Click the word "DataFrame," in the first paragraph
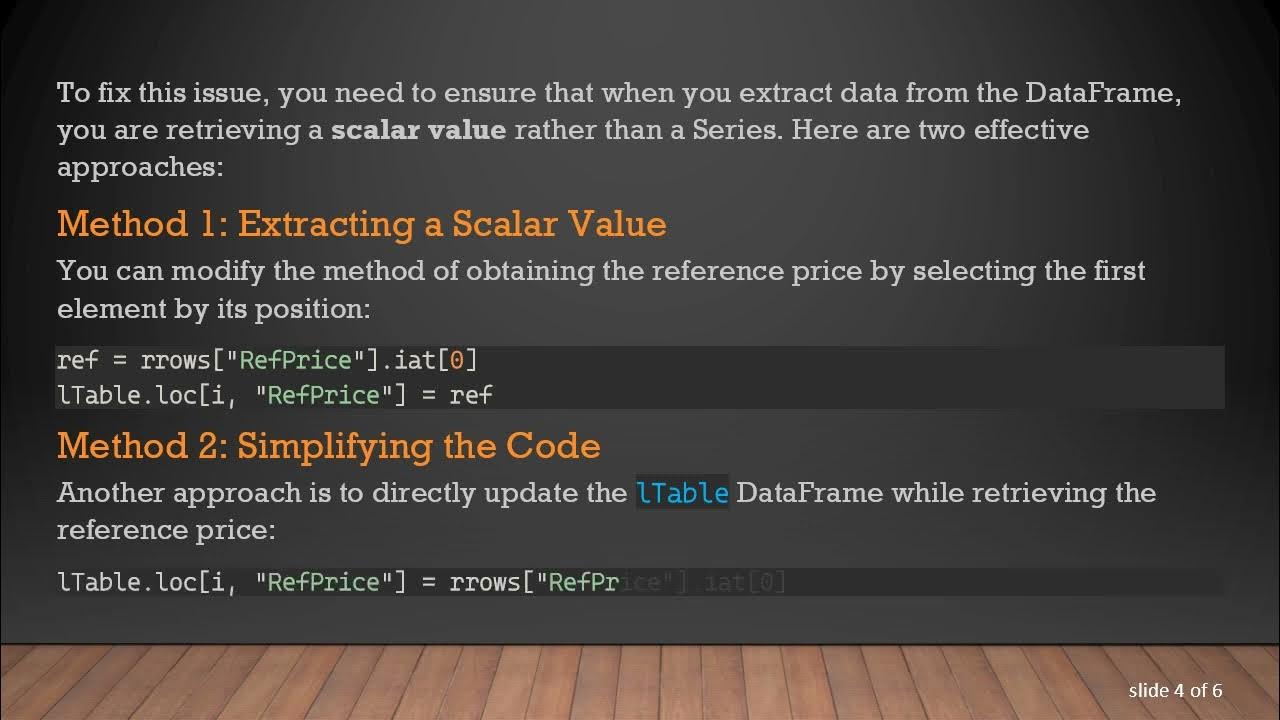Screen dimensions: 1280x720 click(x=1104, y=93)
